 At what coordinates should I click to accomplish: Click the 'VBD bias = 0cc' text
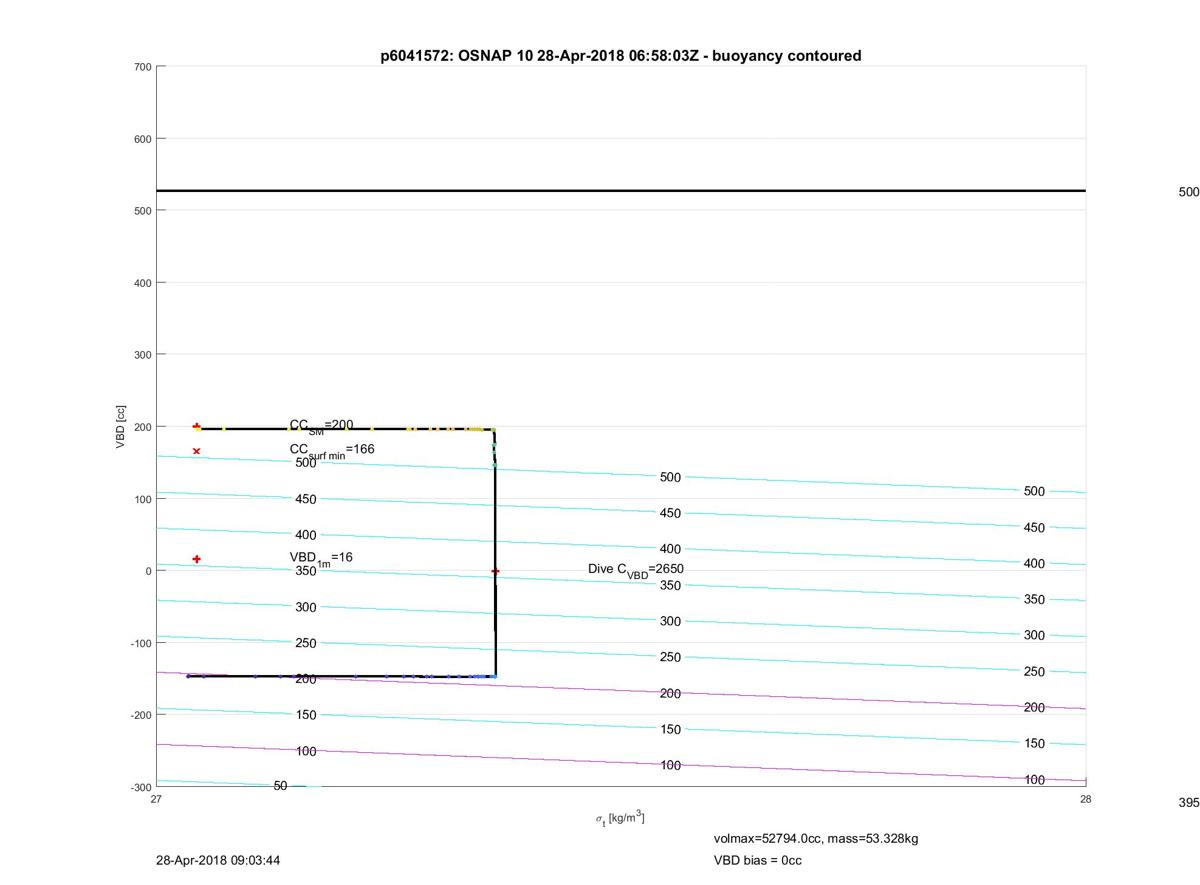pyautogui.click(x=757, y=860)
